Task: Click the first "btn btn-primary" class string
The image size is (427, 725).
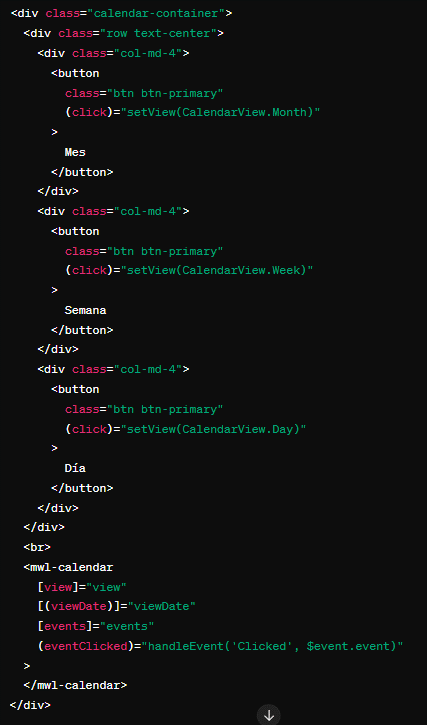Action: pos(165,93)
